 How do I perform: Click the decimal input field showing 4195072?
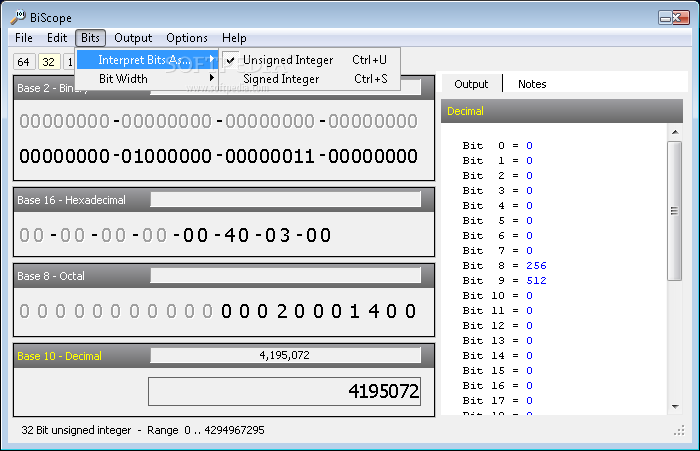(x=284, y=392)
